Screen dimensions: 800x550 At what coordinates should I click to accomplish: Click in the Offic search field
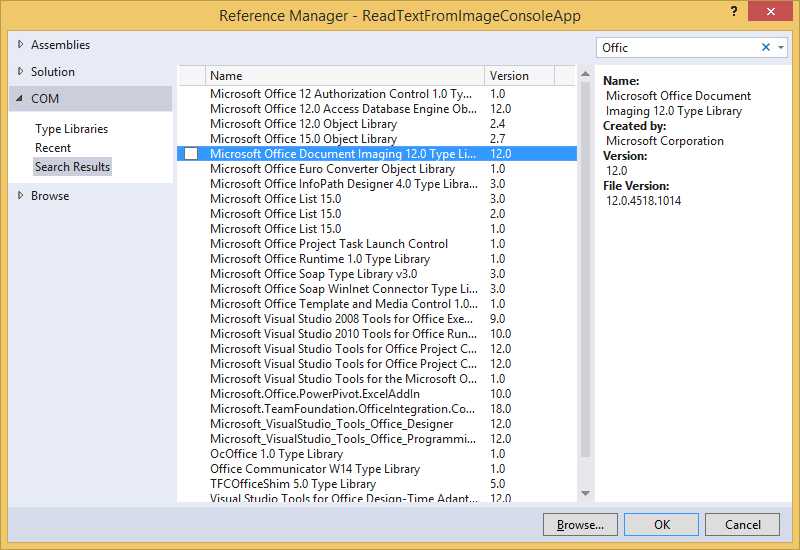pyautogui.click(x=679, y=47)
